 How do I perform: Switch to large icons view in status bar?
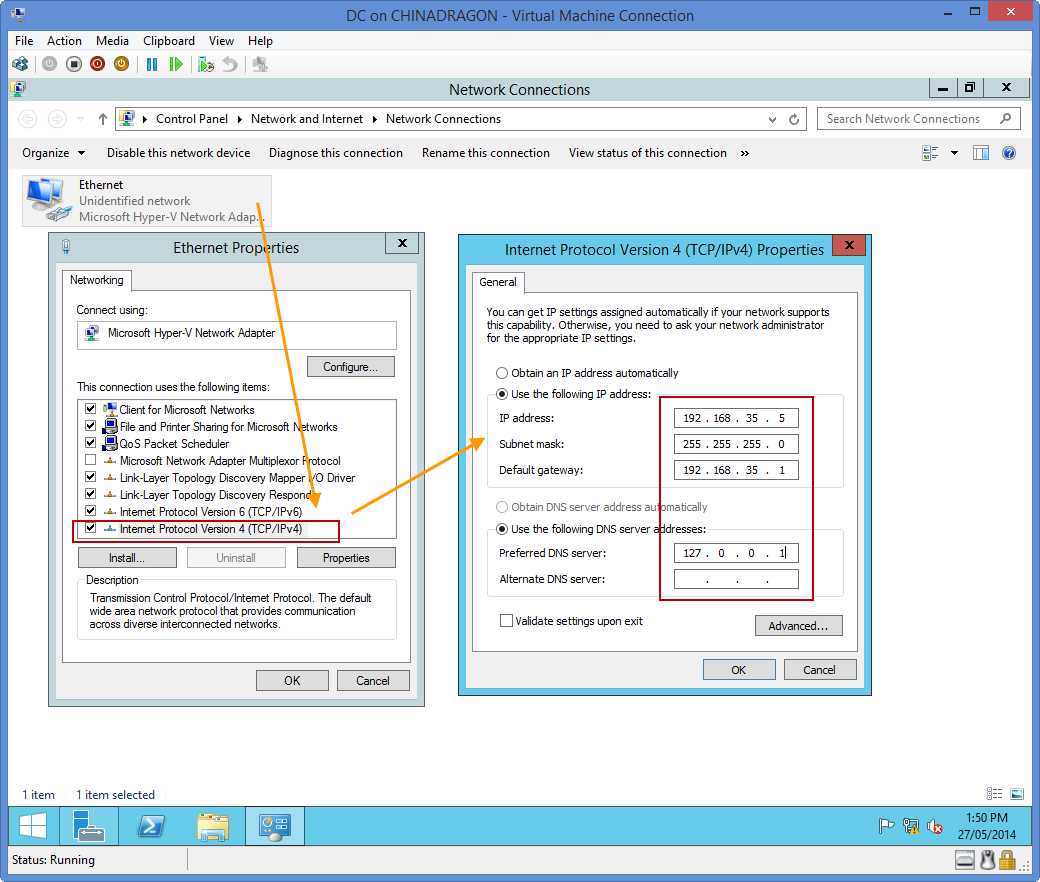pos(1017,794)
